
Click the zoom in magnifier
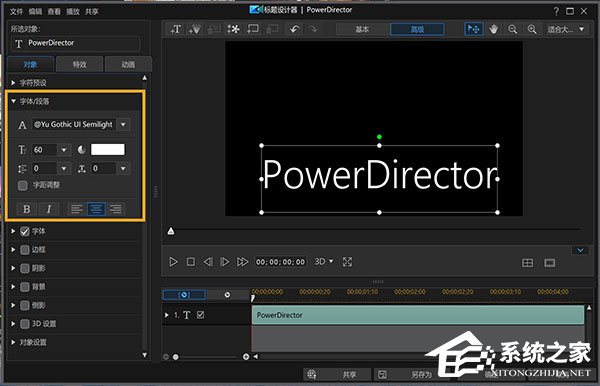[x=532, y=29]
